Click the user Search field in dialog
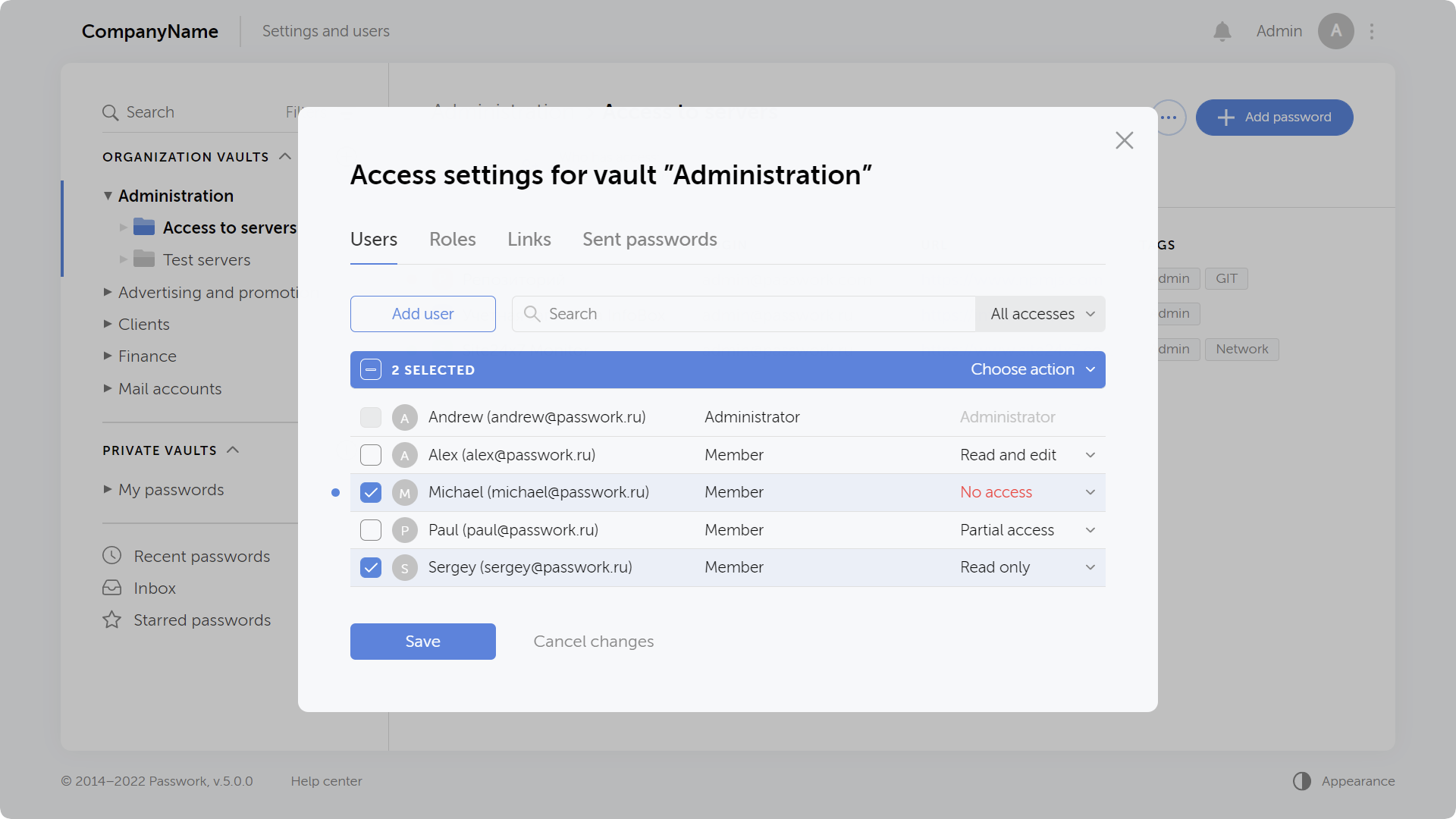1456x819 pixels. coord(743,314)
